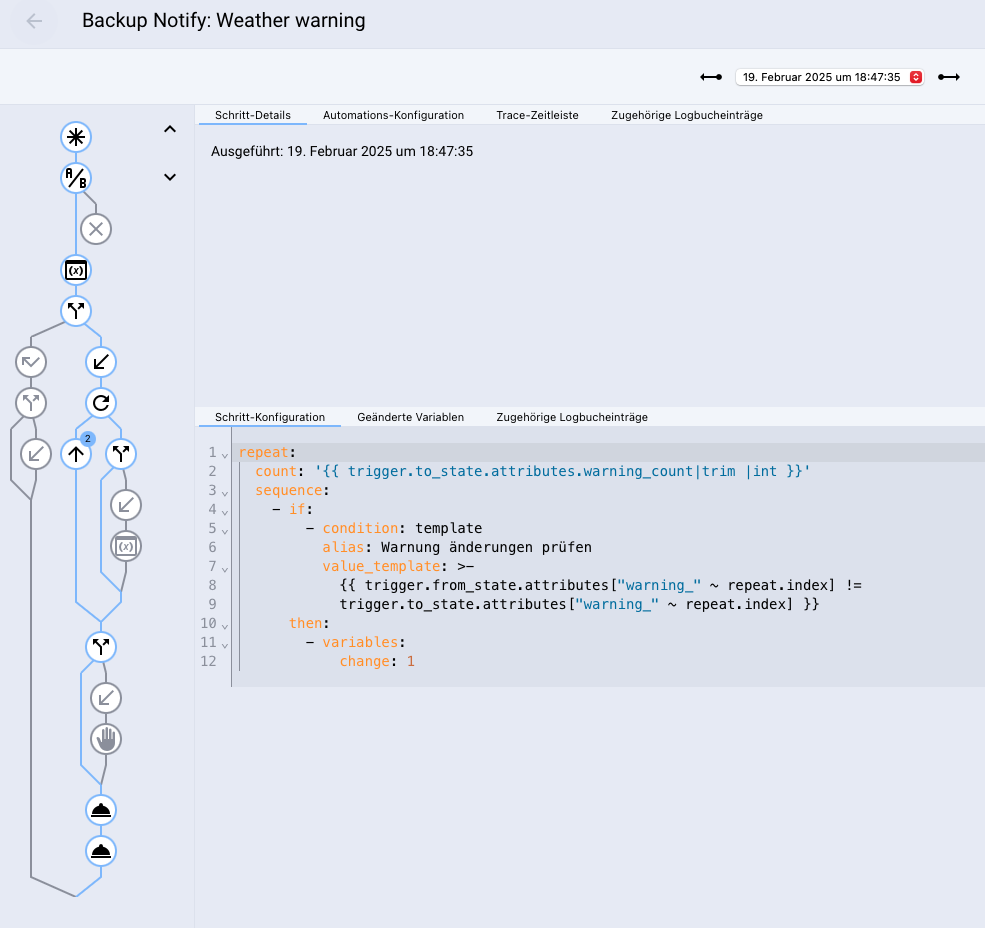This screenshot has width=985, height=928.
Task: Go back with the top-left arrow
Action: 35,21
